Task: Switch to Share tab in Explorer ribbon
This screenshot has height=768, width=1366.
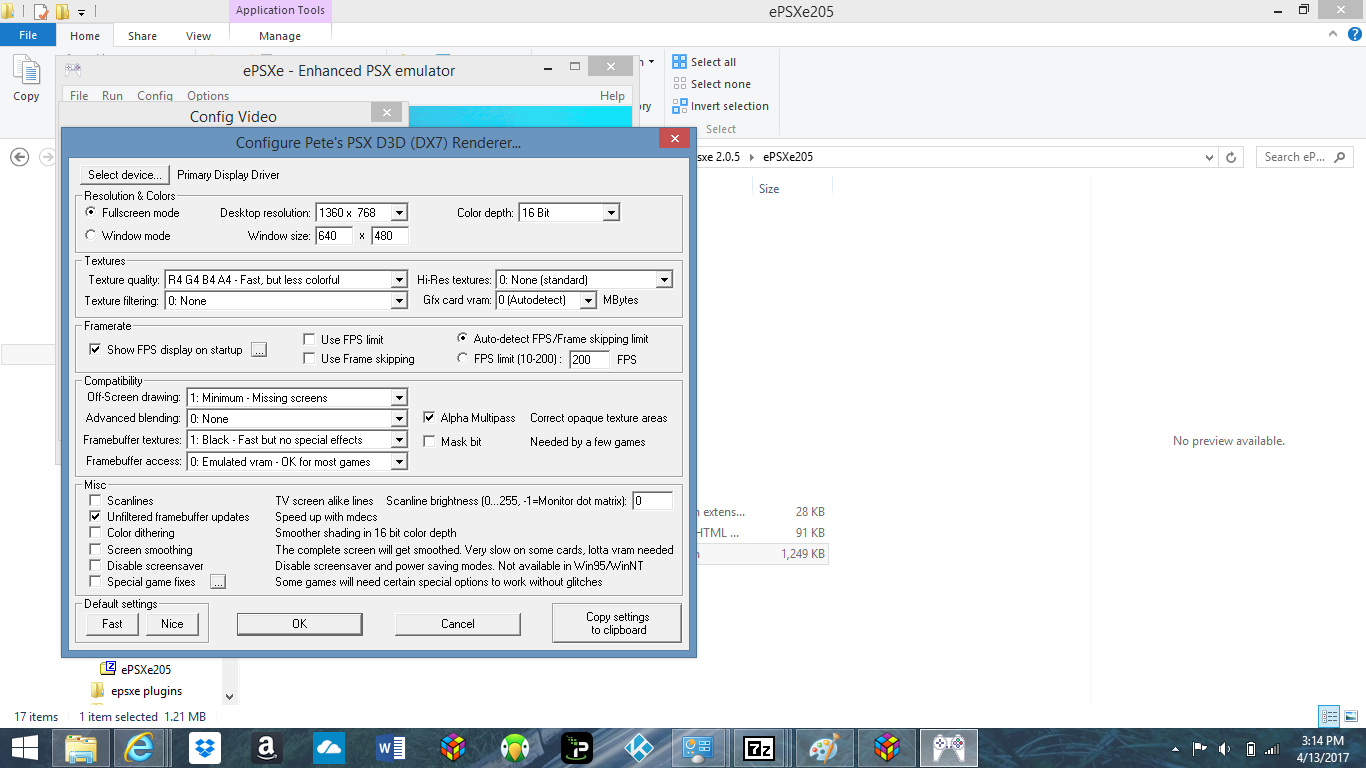Action: [142, 36]
